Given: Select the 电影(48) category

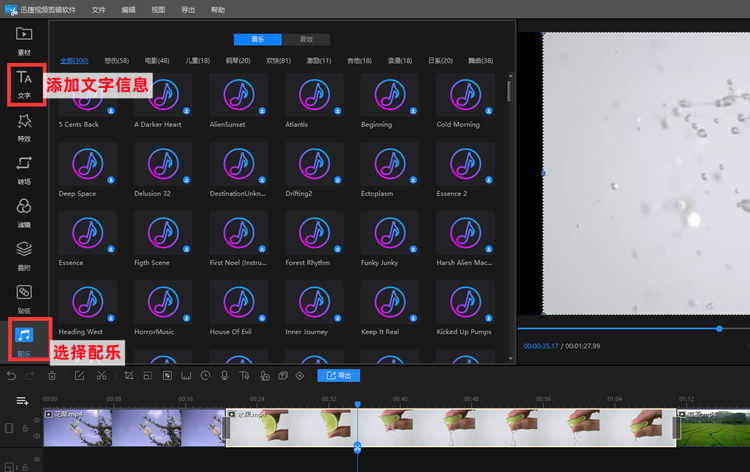Looking at the screenshot, I should point(157,61).
